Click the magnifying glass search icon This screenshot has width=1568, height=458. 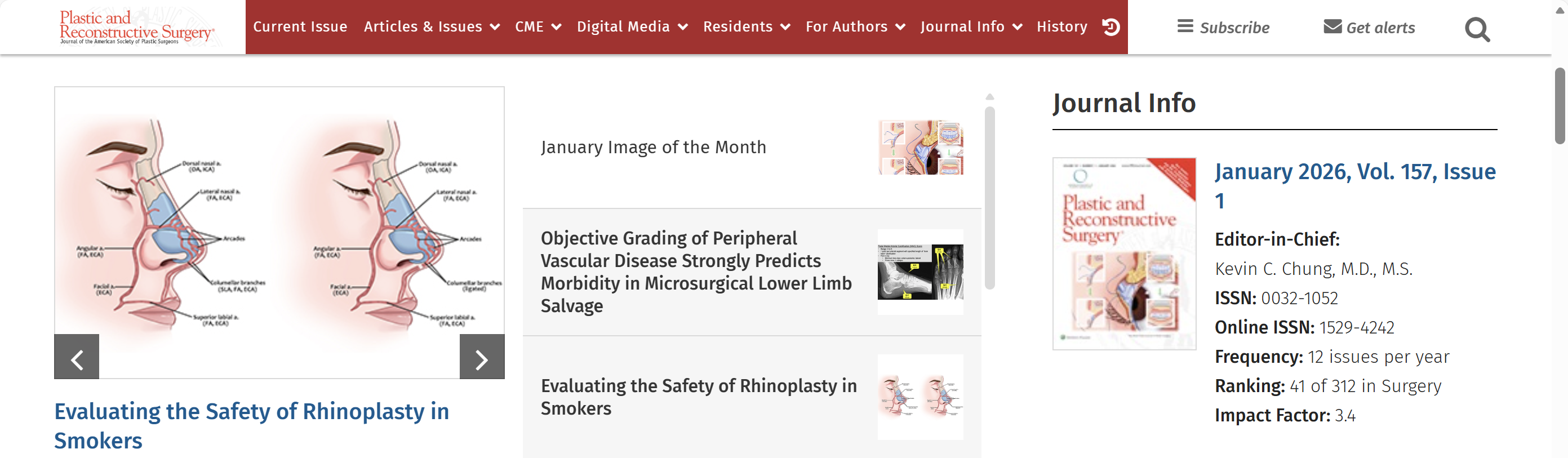(1477, 29)
